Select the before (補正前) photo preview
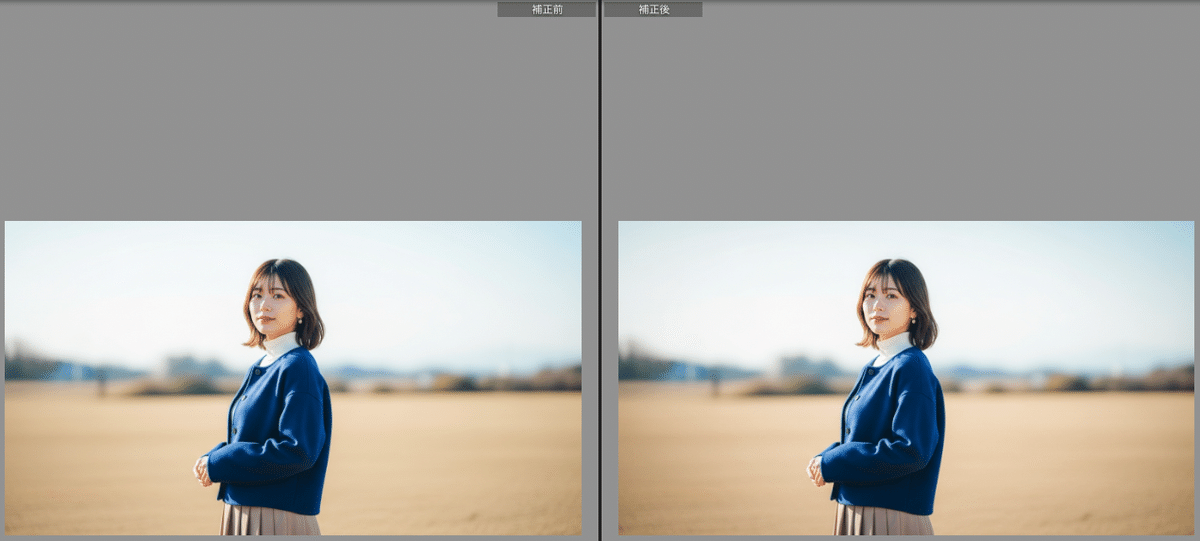Viewport: 1200px width, 541px height. point(292,377)
